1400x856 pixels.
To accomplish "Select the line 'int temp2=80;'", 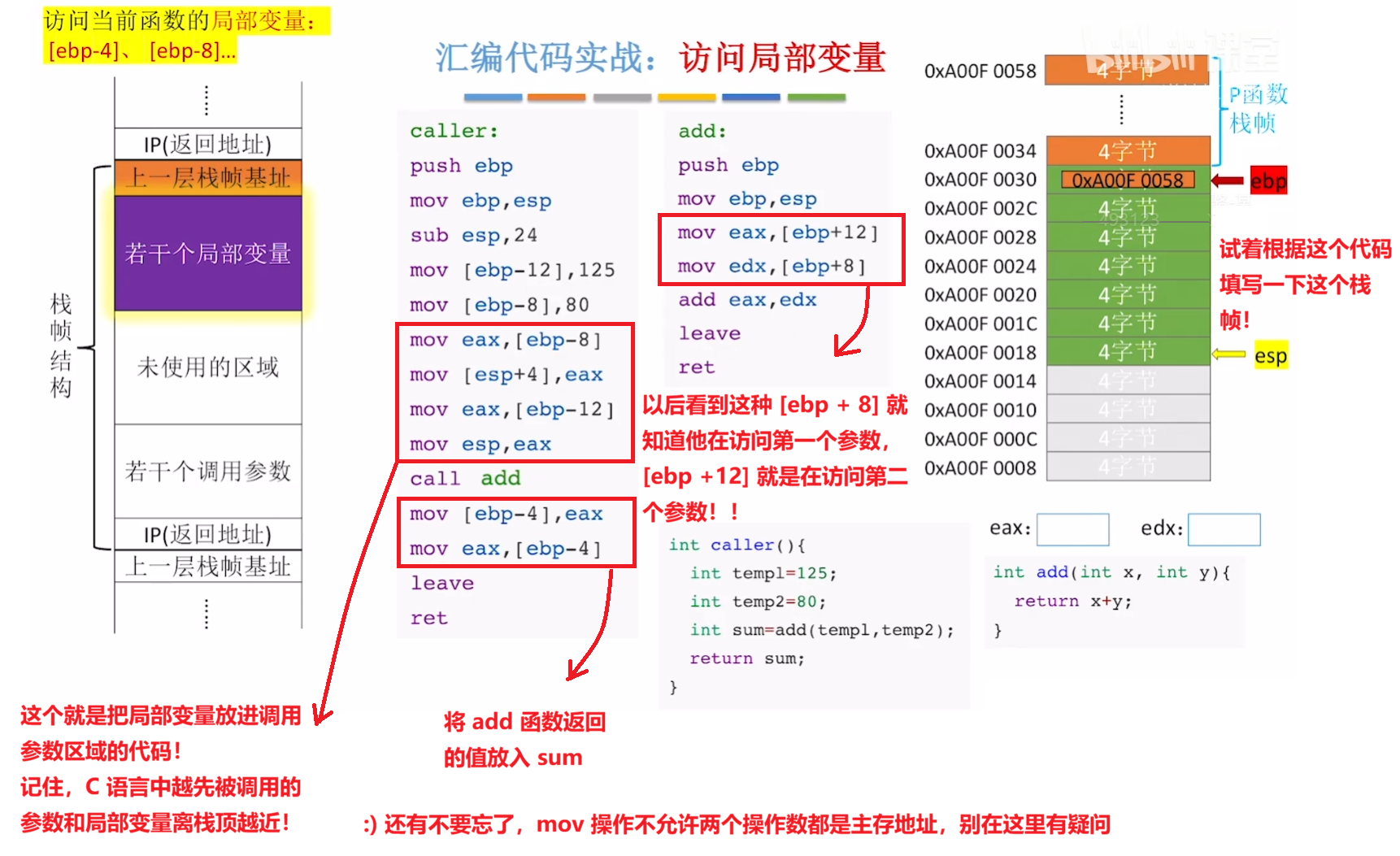I will pos(758,602).
